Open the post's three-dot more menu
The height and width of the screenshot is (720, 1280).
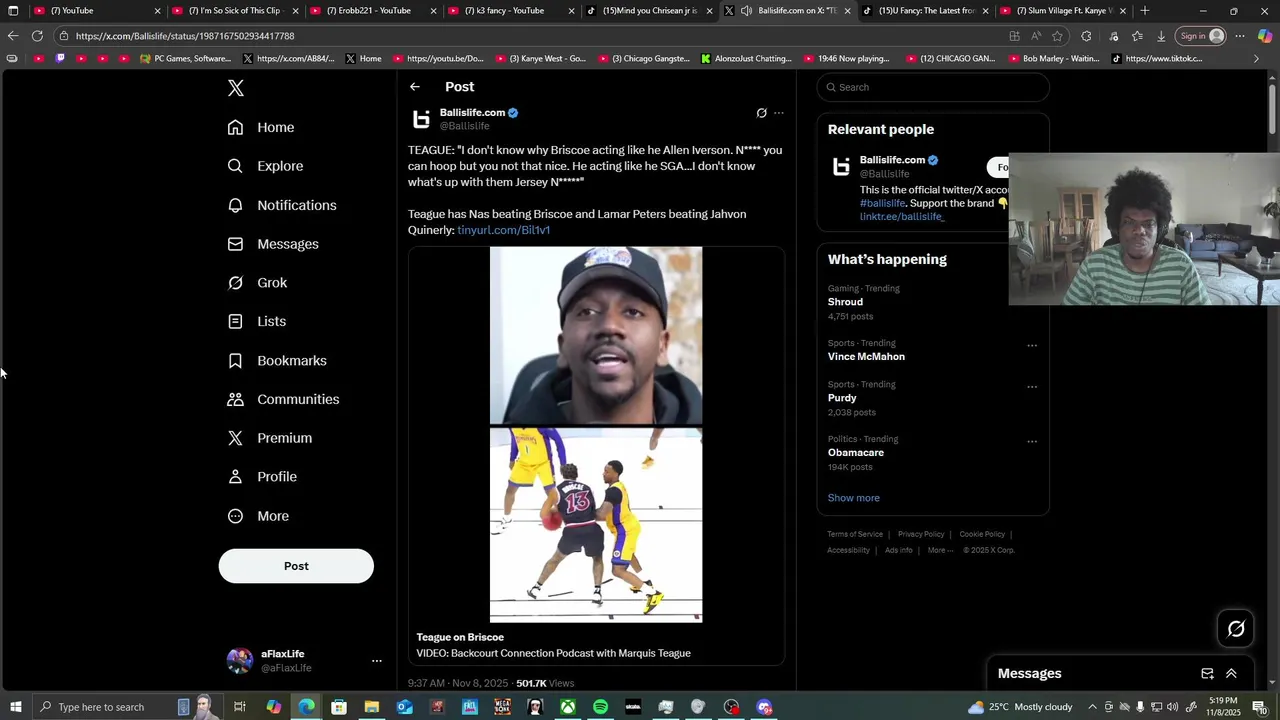click(779, 113)
